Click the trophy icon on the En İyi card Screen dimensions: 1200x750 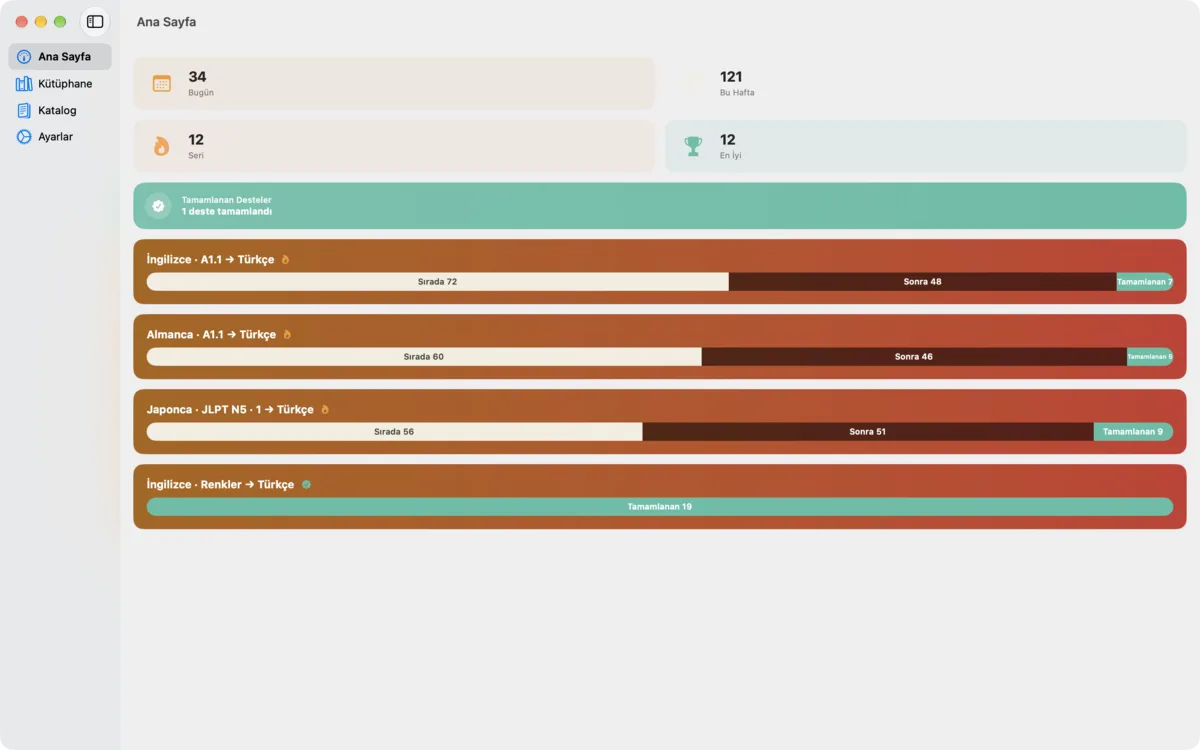(x=693, y=146)
